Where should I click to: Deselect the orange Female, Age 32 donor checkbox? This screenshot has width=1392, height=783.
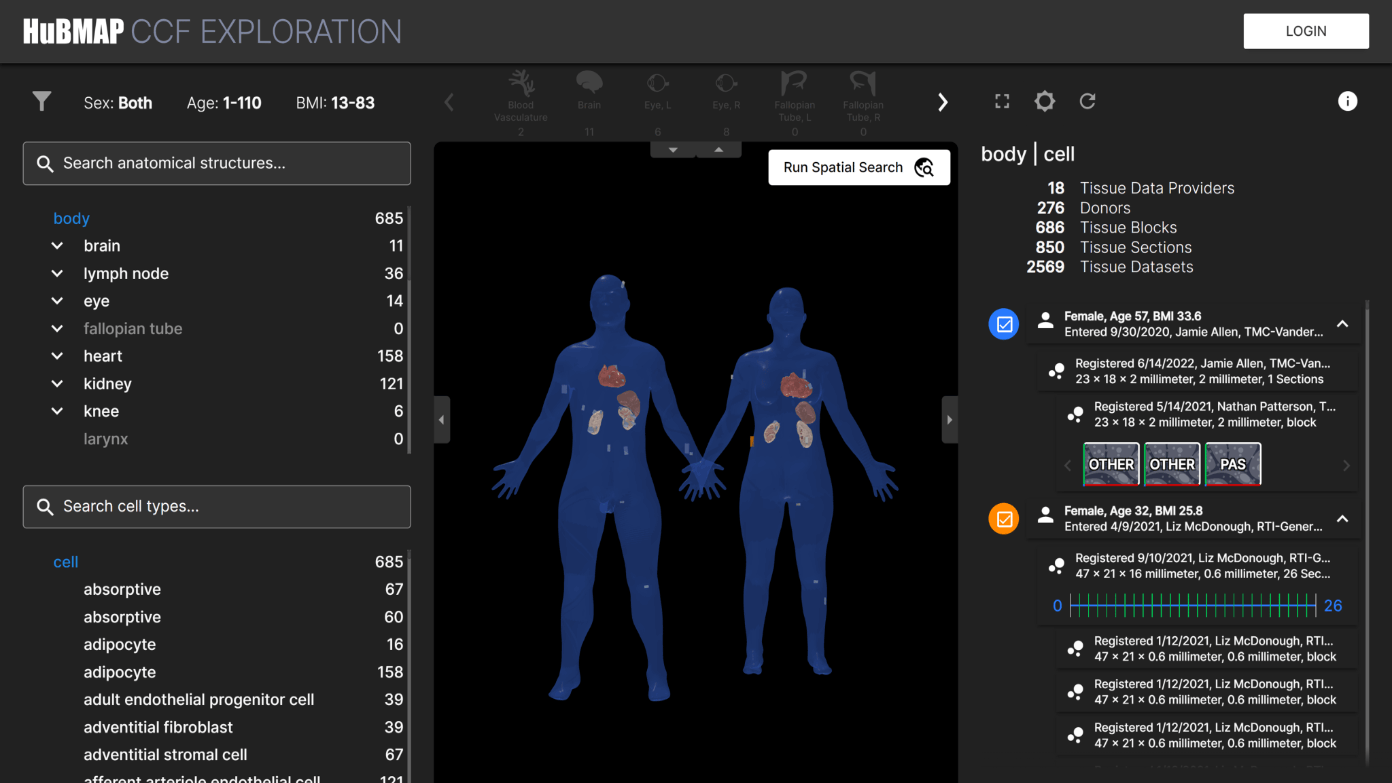tap(1003, 518)
